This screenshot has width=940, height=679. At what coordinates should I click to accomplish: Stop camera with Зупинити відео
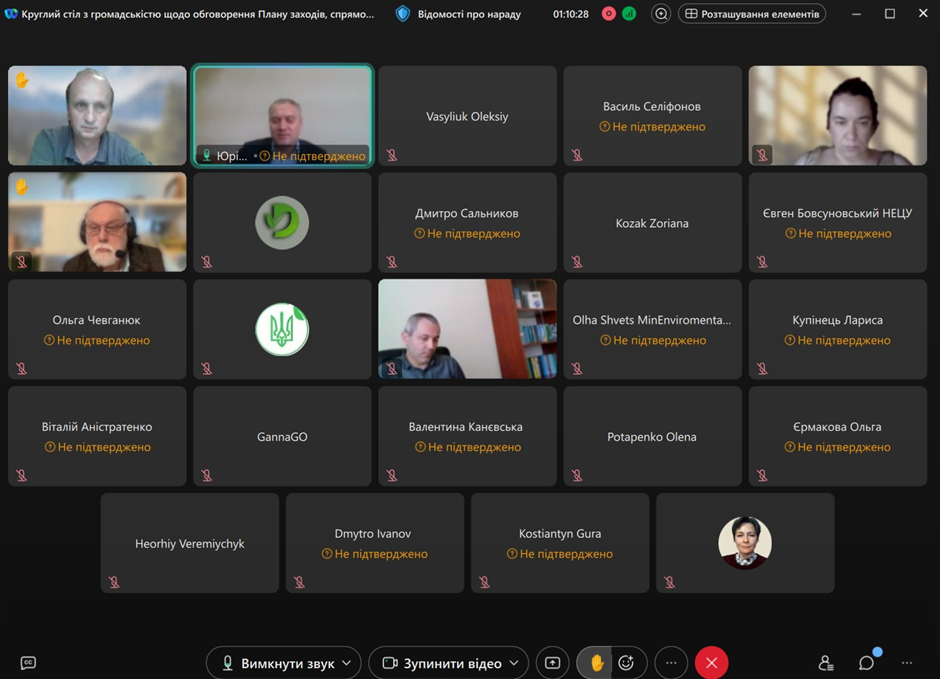pos(442,663)
